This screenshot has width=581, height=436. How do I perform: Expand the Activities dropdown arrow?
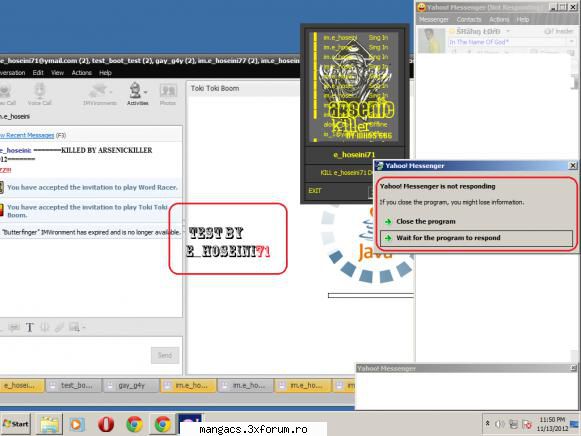[x=146, y=91]
